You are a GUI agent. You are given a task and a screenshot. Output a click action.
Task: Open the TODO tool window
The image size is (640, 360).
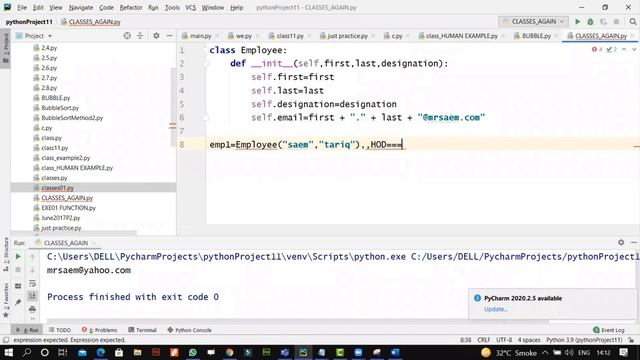(x=60, y=330)
